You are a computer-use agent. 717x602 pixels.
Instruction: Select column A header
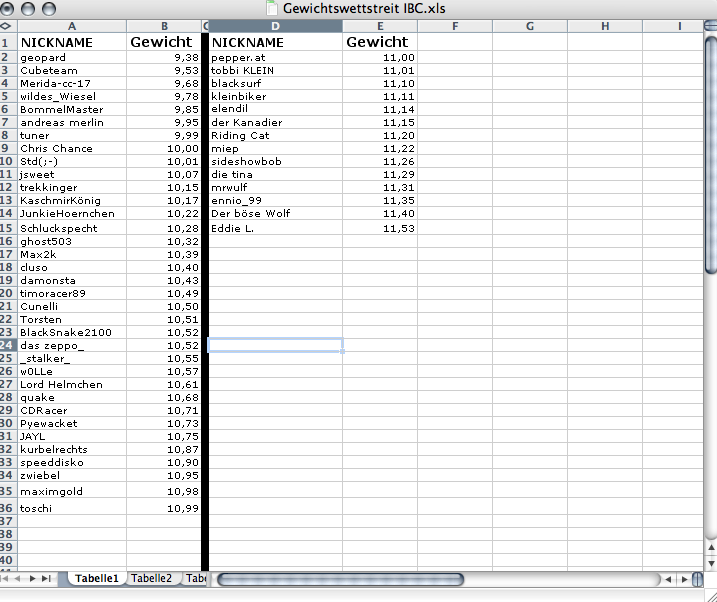click(70, 25)
